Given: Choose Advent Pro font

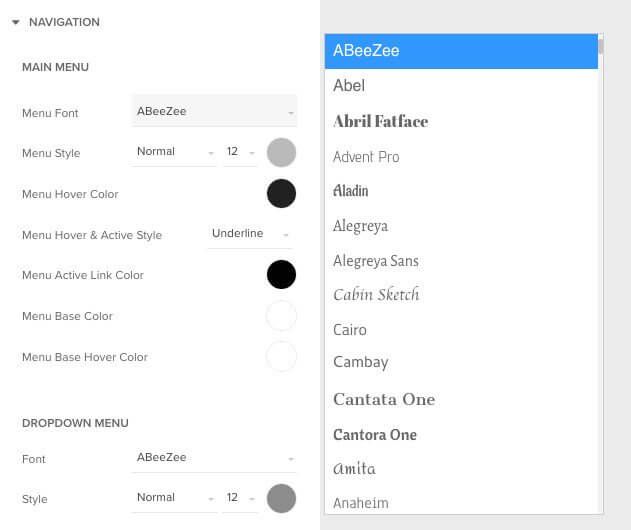Looking at the screenshot, I should pos(366,157).
